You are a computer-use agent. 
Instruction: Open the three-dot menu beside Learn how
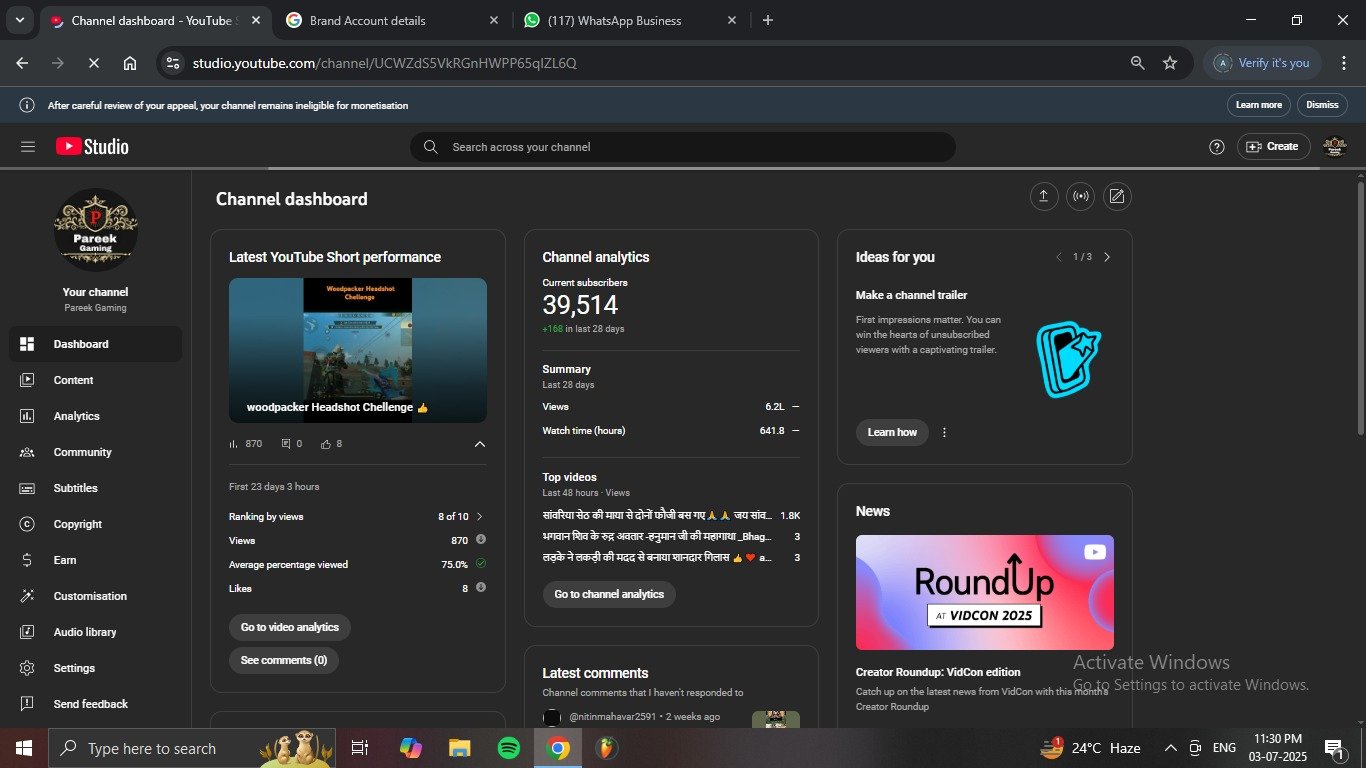[x=944, y=433]
